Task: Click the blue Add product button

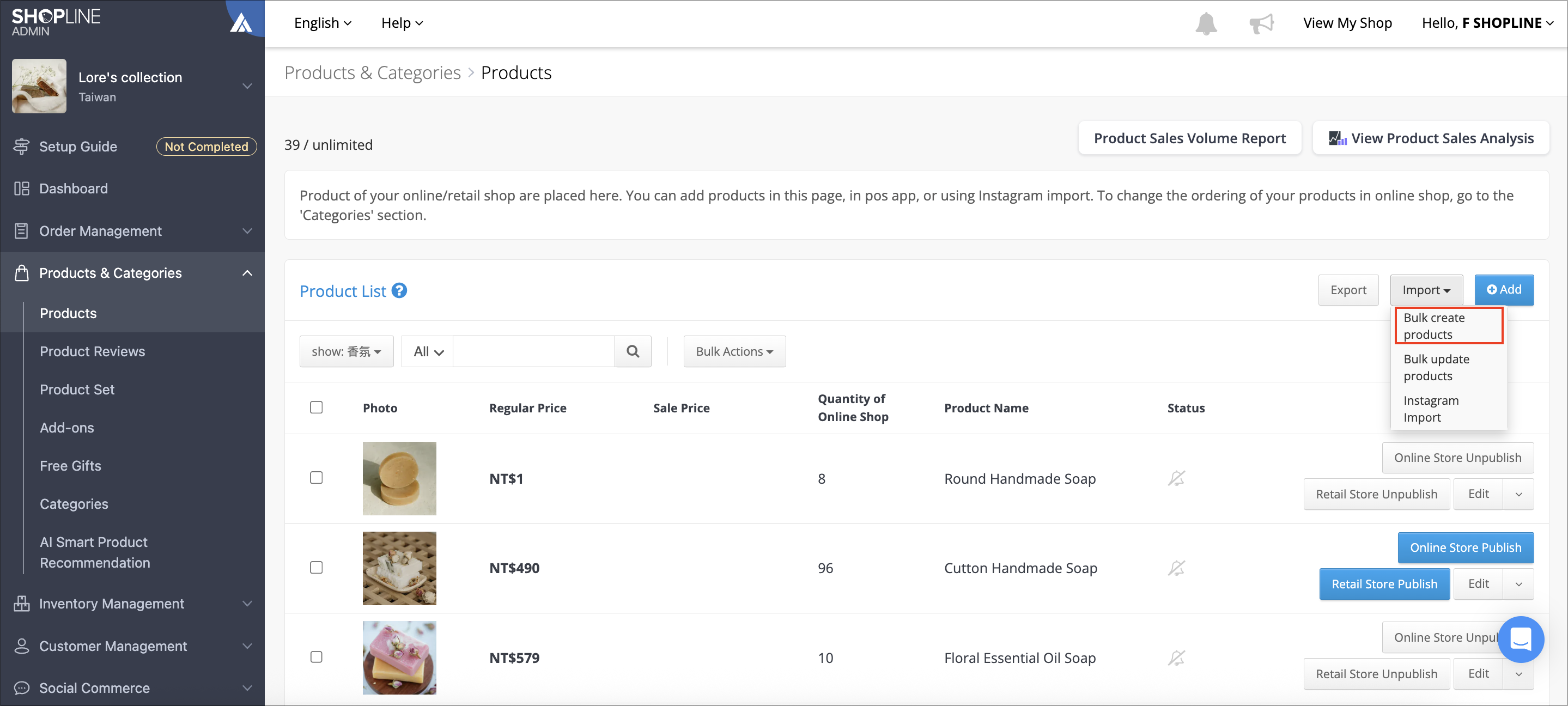Action: 1504,290
